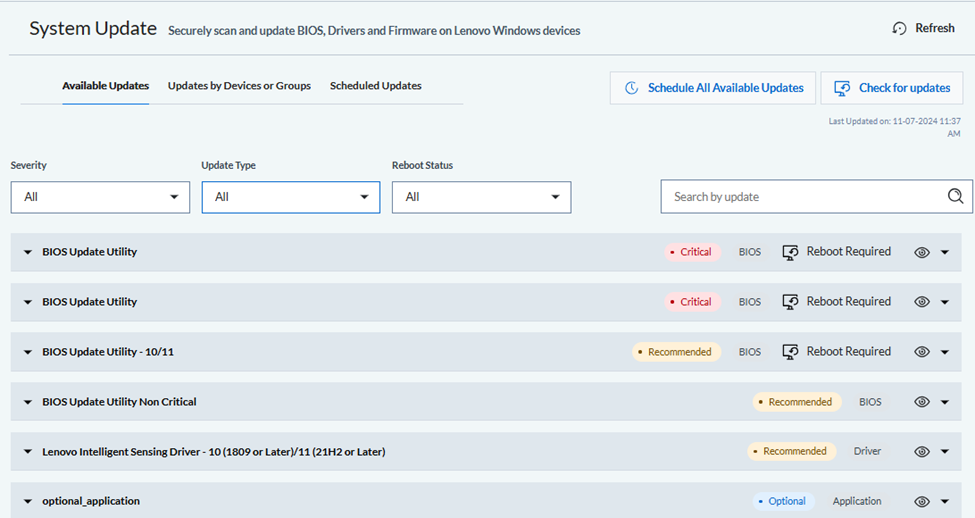Switch to Updates by Devices or Groups tab

(x=239, y=86)
